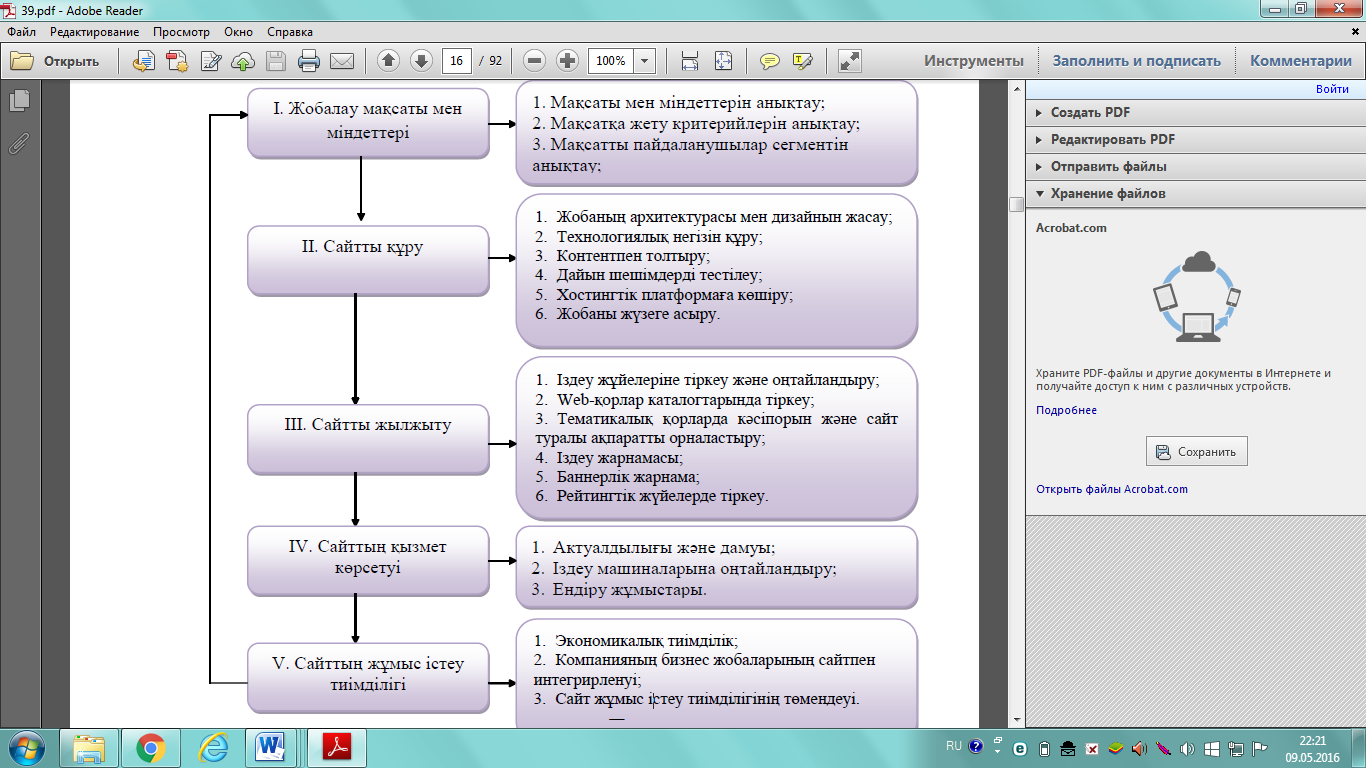The width and height of the screenshot is (1366, 768).
Task: Open the Просмотр menu
Action: [183, 32]
